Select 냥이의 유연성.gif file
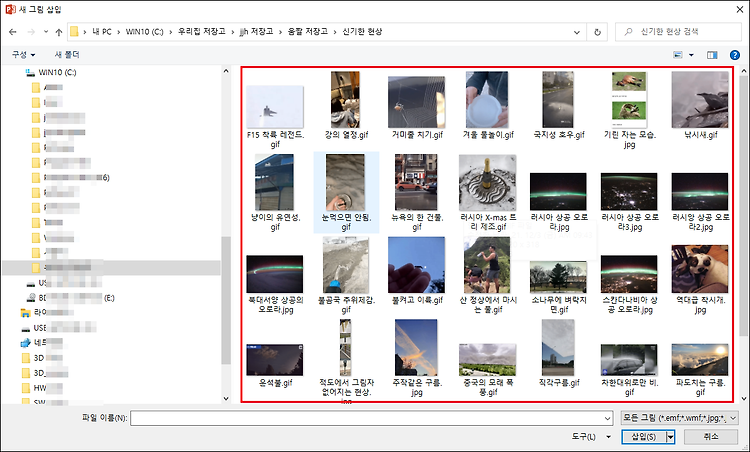 pyautogui.click(x=275, y=193)
